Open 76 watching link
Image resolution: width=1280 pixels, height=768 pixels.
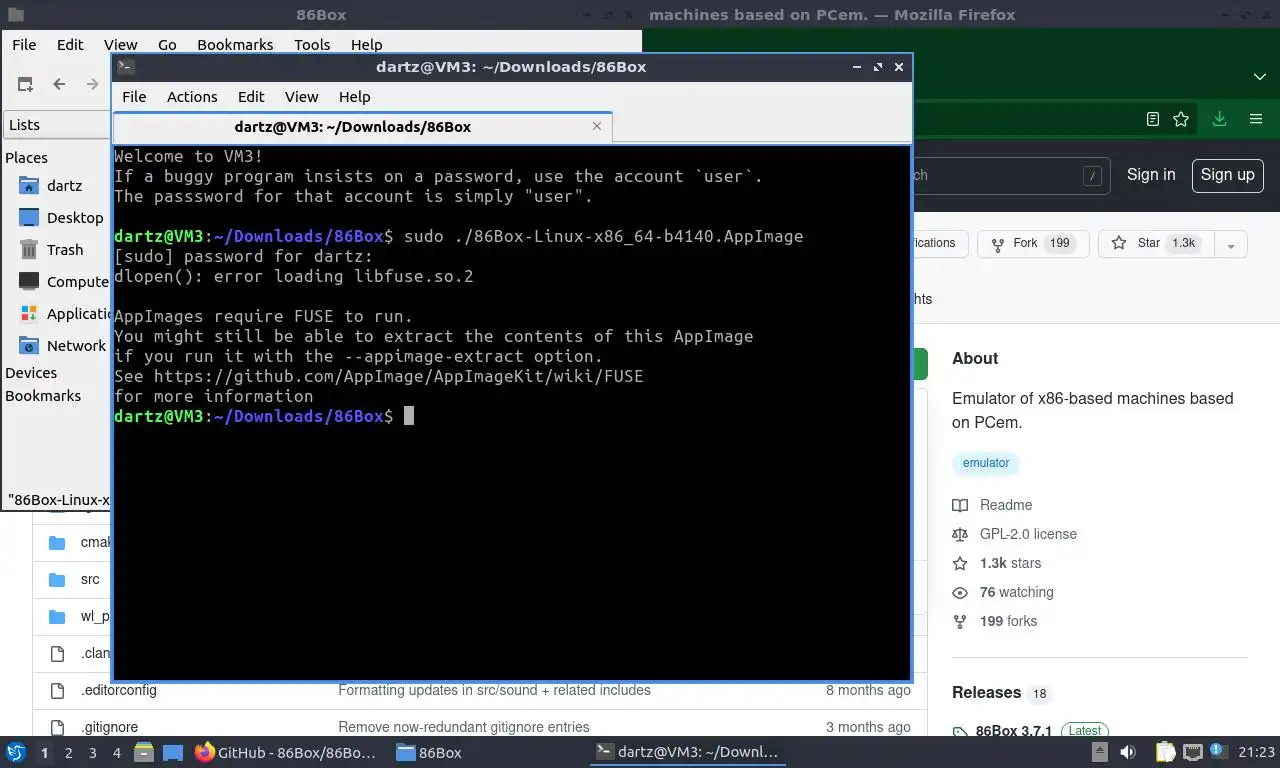pos(1016,592)
